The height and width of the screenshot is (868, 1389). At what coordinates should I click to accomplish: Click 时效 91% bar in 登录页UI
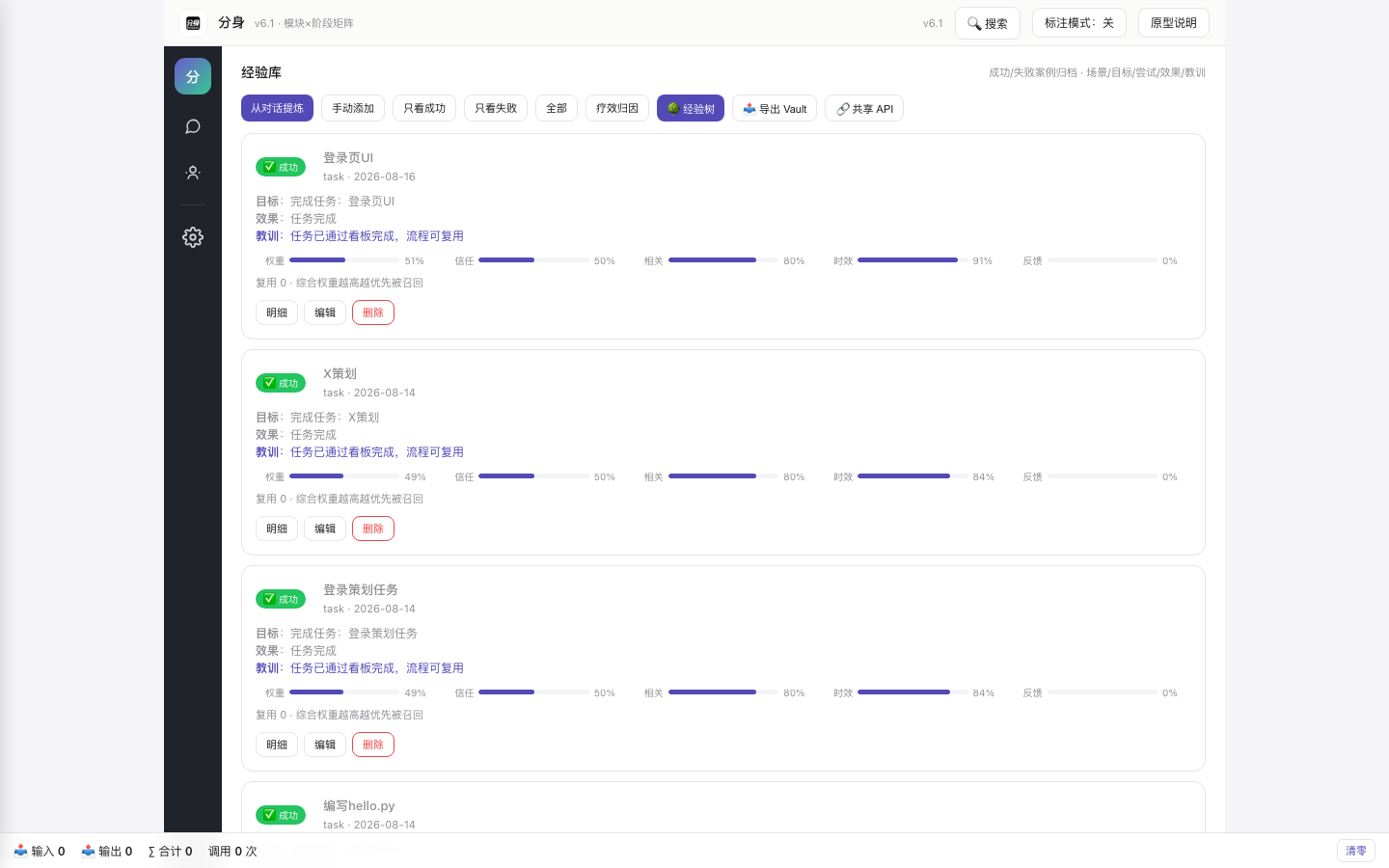[912, 260]
